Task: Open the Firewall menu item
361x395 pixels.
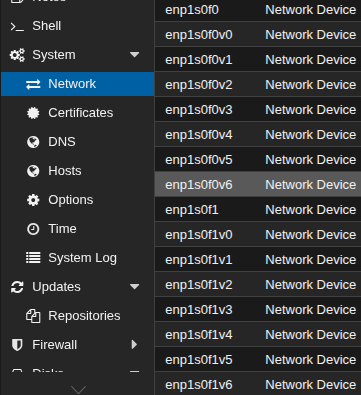Action: [77, 345]
